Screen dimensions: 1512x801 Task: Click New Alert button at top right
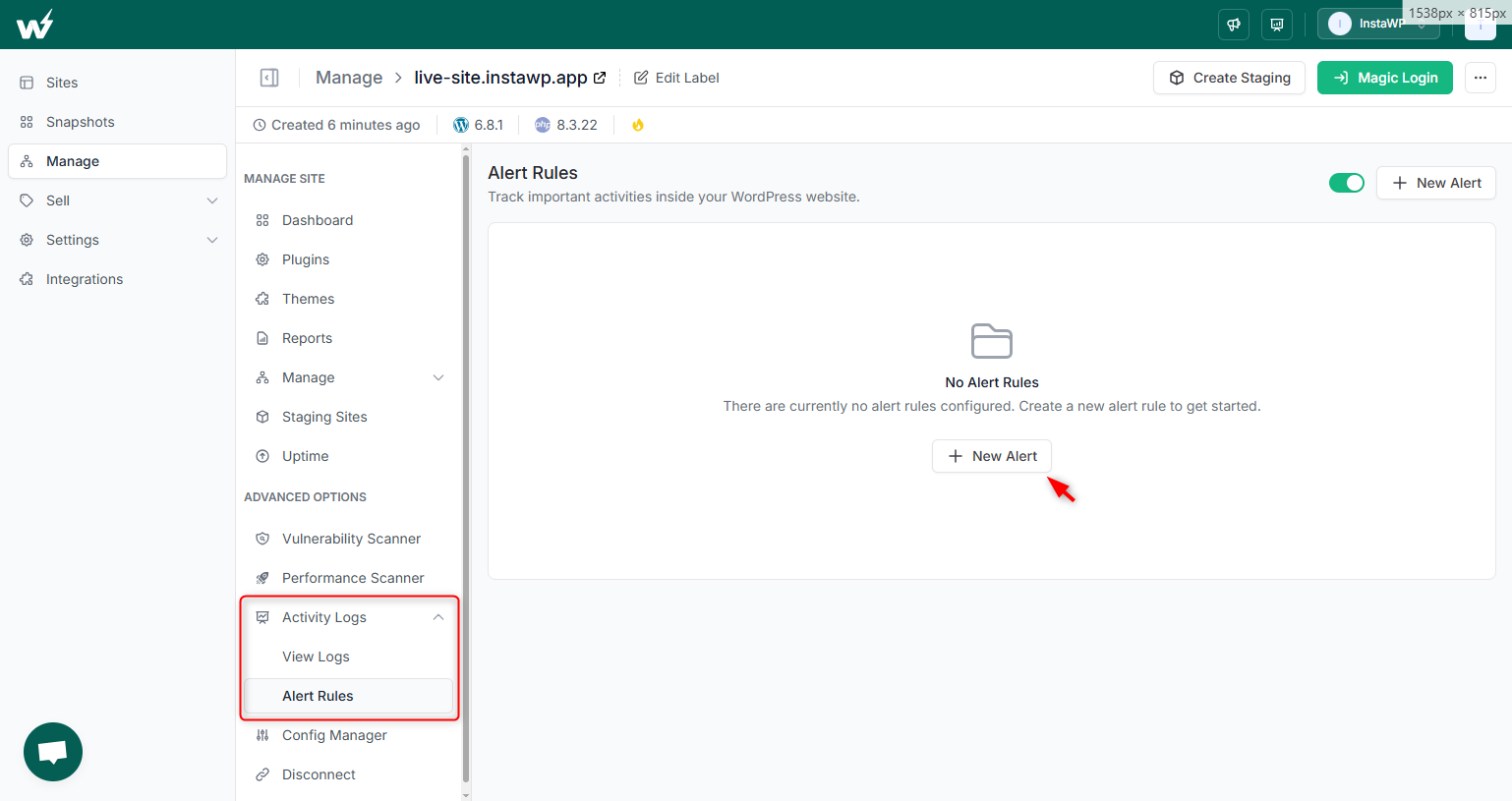[1436, 183]
